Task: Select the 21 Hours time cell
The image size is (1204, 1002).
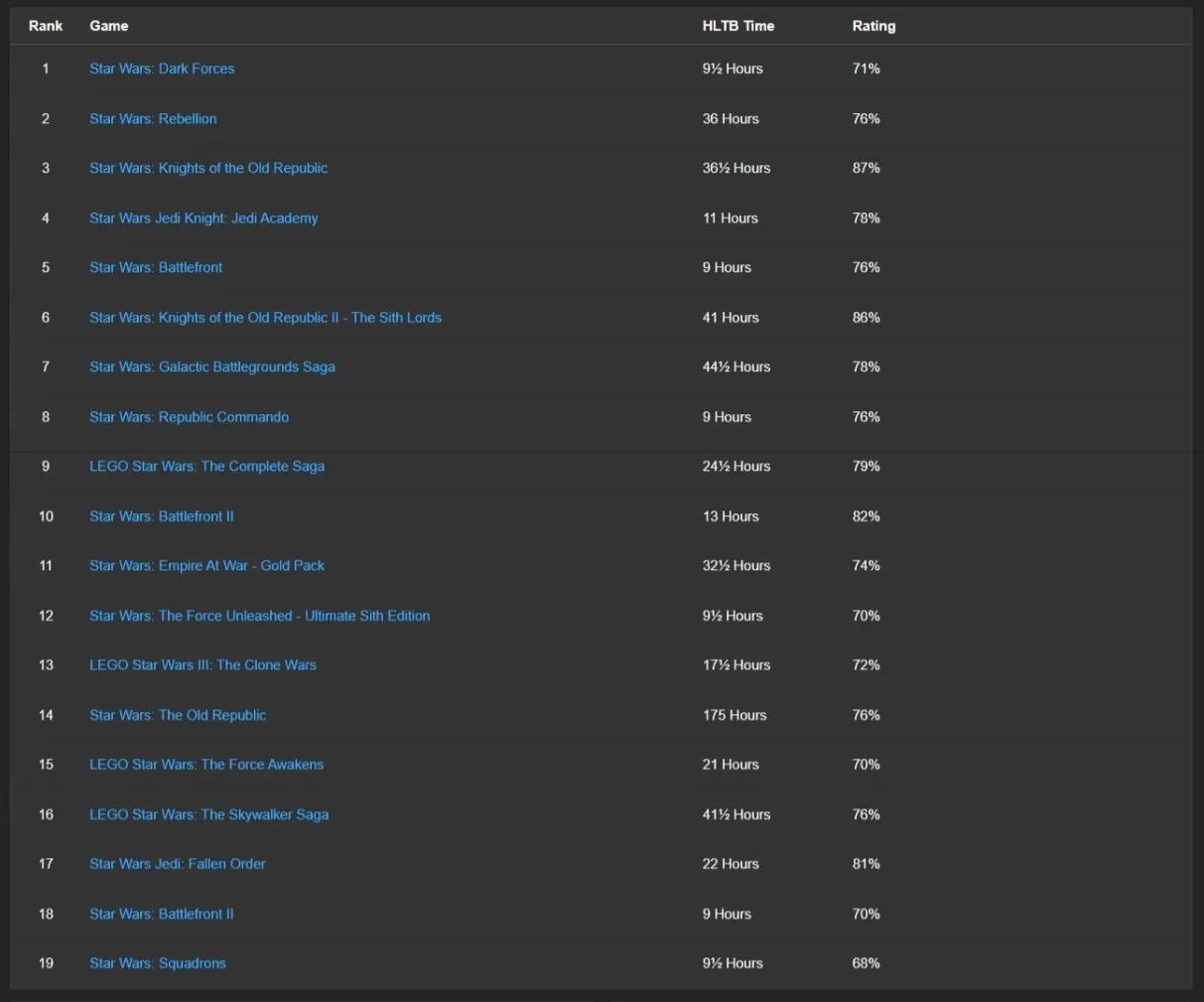Action: click(731, 764)
